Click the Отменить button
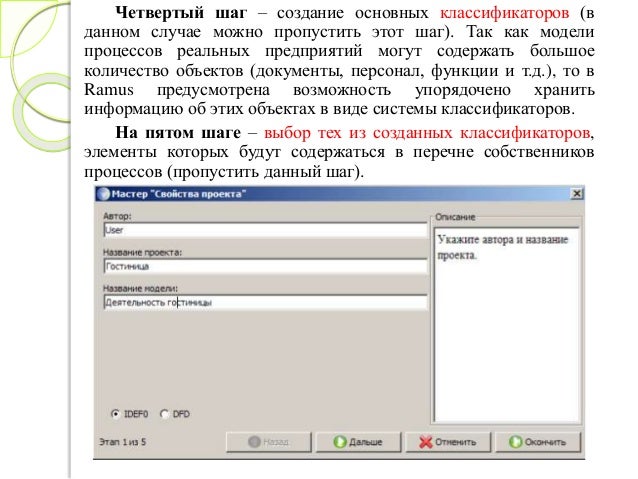 (448, 442)
